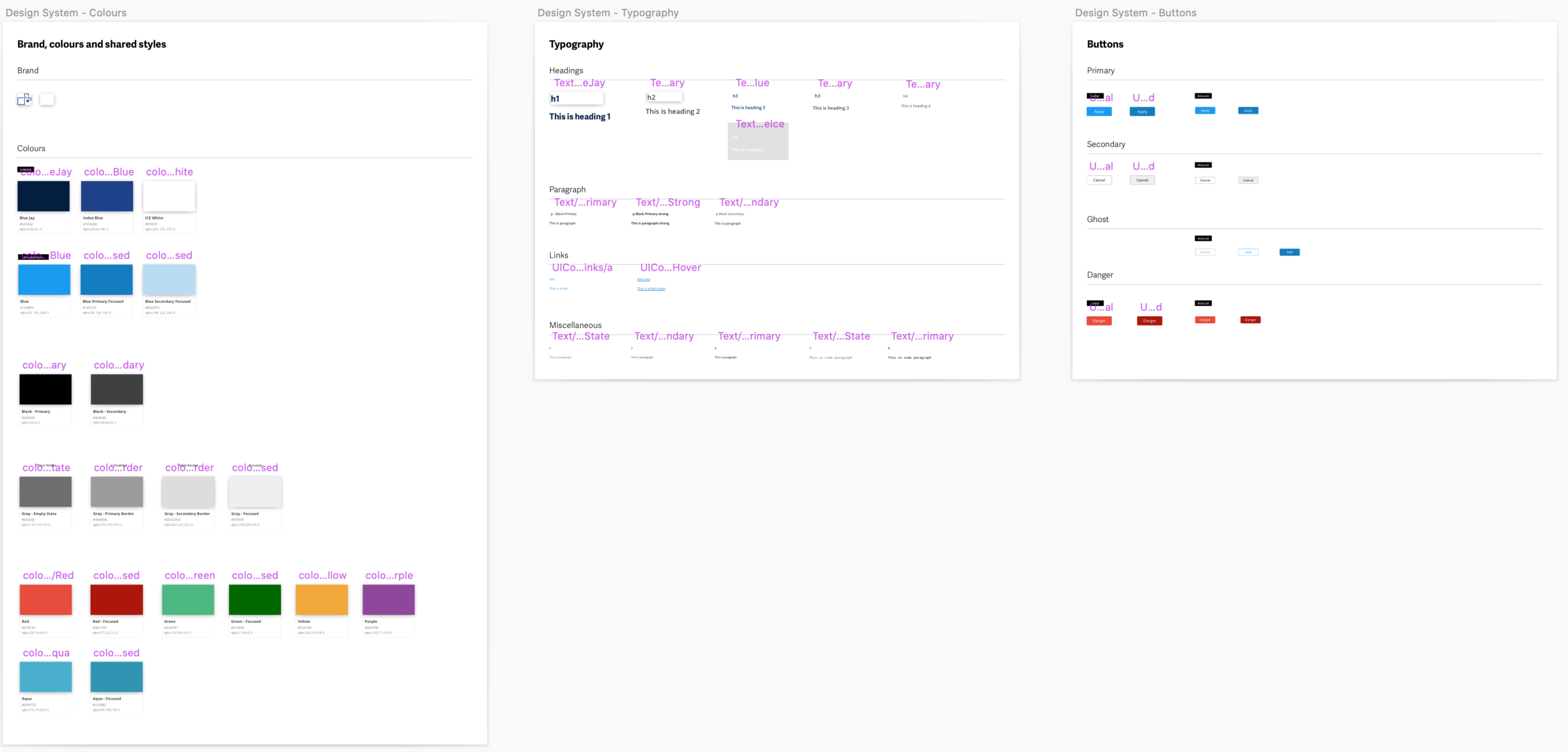Click the outlined Add ghost button
This screenshot has height=752, width=1568.
(1248, 252)
